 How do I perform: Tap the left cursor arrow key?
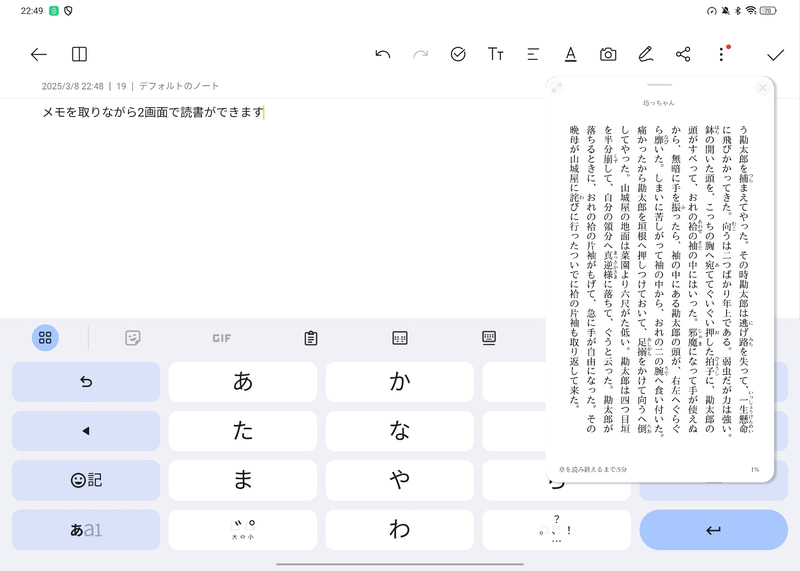[86, 431]
